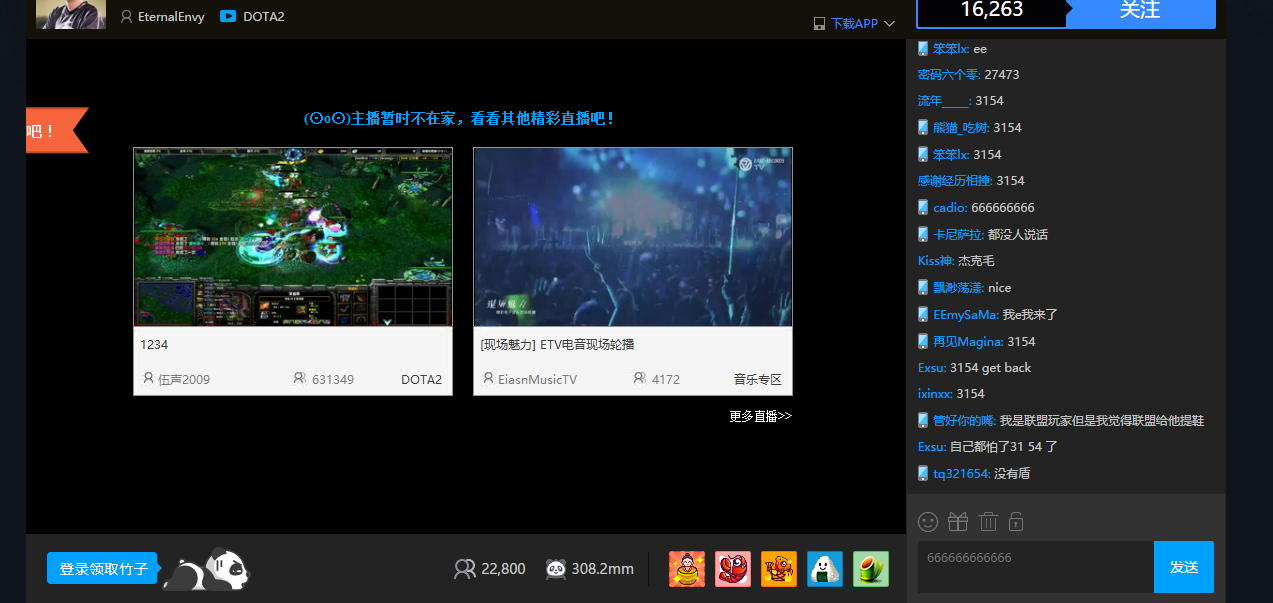The image size is (1273, 603).
Task: Click the EternalEnvy streamer name
Action: click(x=171, y=16)
